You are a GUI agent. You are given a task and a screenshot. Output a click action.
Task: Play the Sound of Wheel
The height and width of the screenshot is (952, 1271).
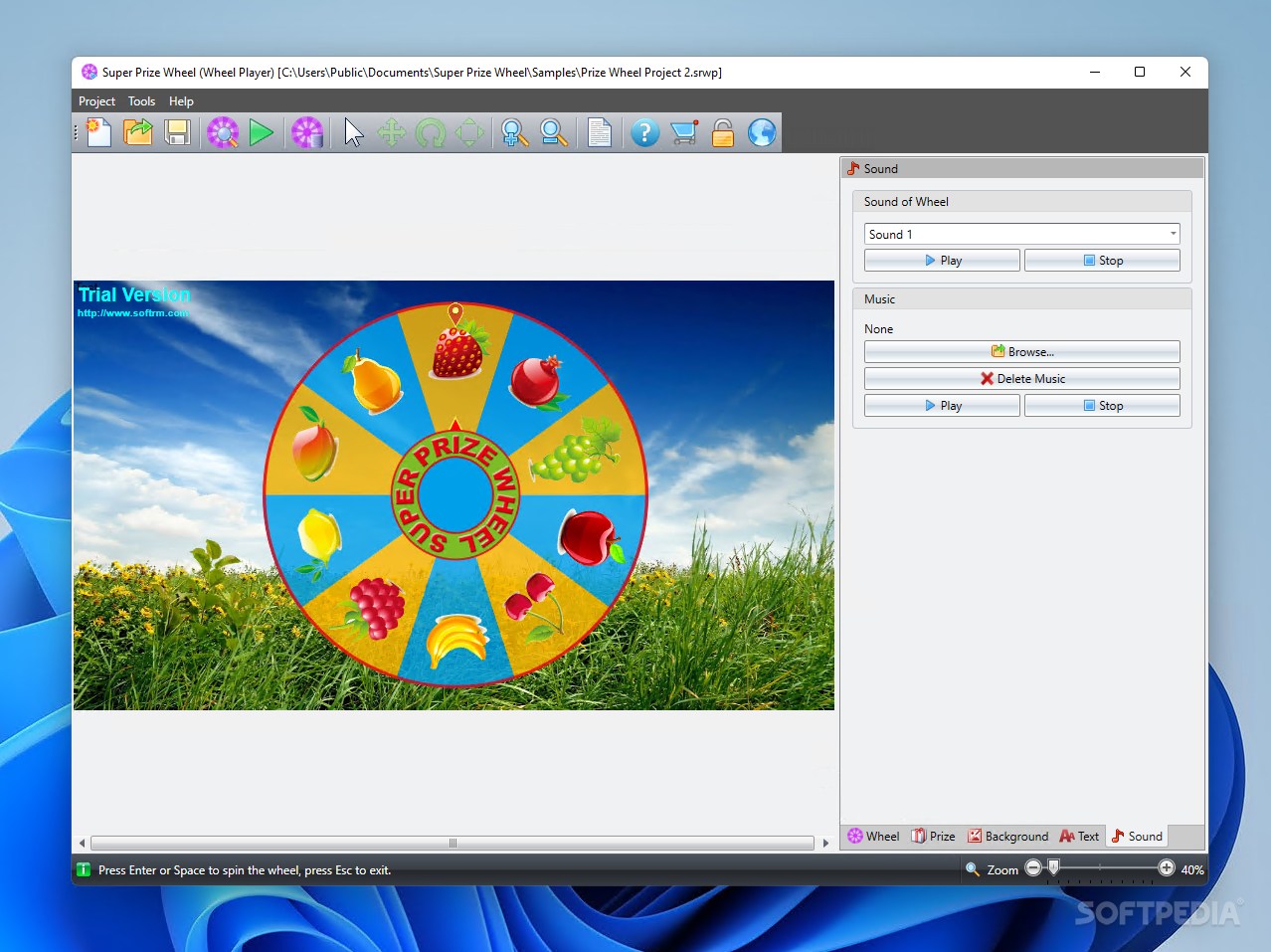coord(942,261)
